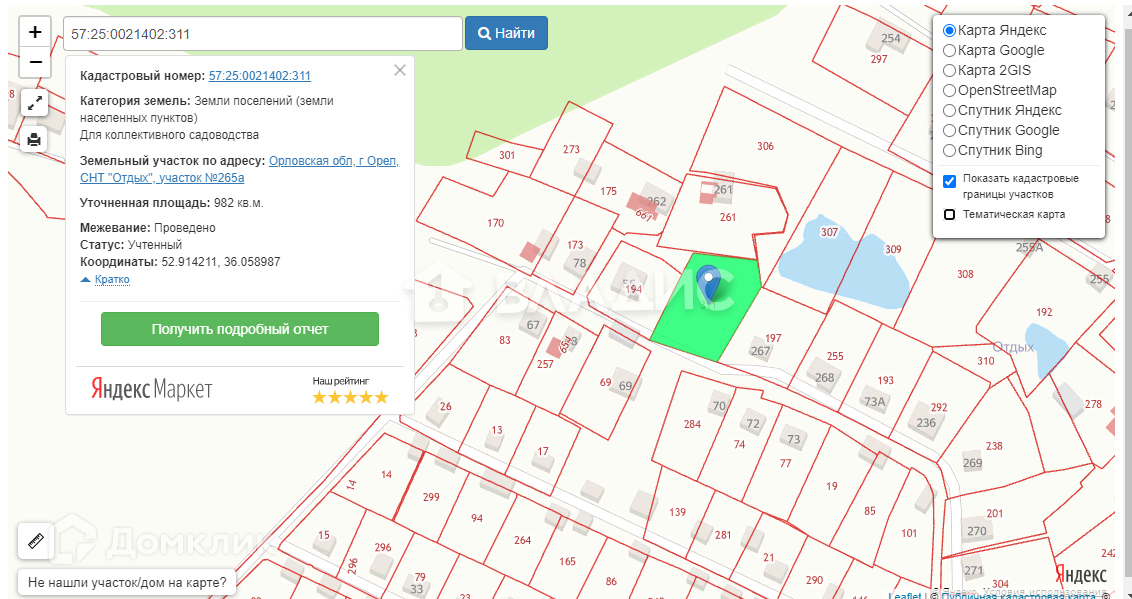
Task: Click parcel labeled 299 on map
Action: coord(431,497)
